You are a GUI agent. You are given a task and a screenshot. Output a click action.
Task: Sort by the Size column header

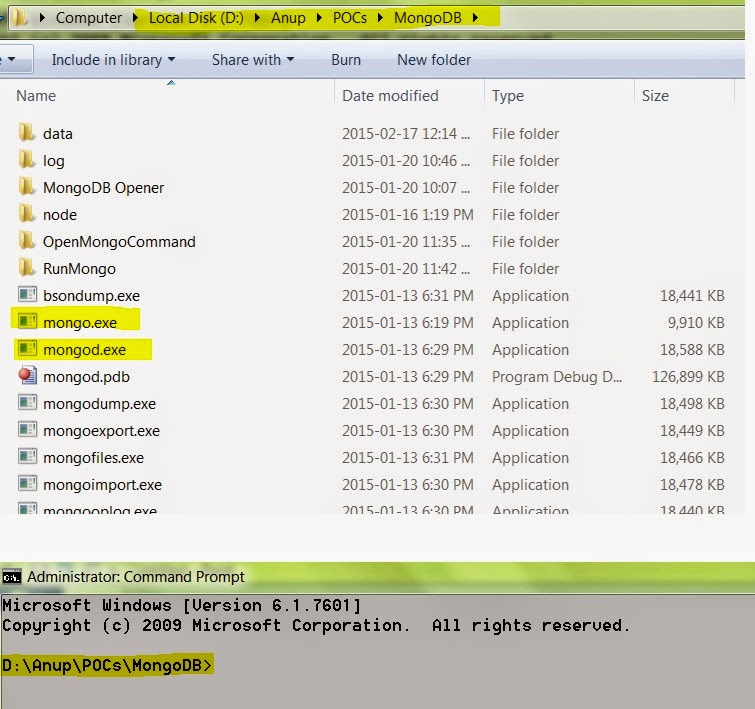point(655,96)
